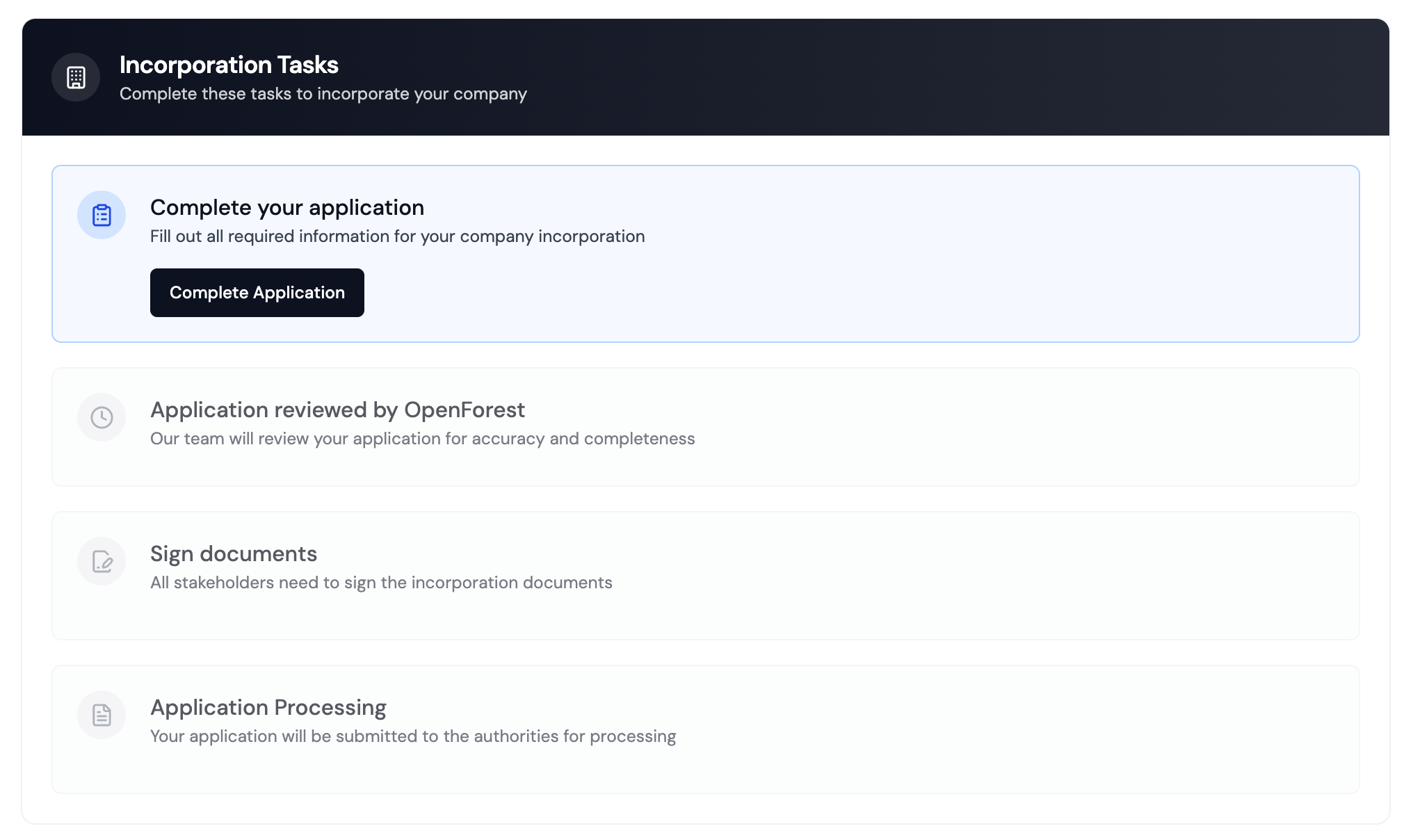Screen dimensions: 1413x840
Task: Click 'Our team will review your application' text
Action: (x=423, y=439)
